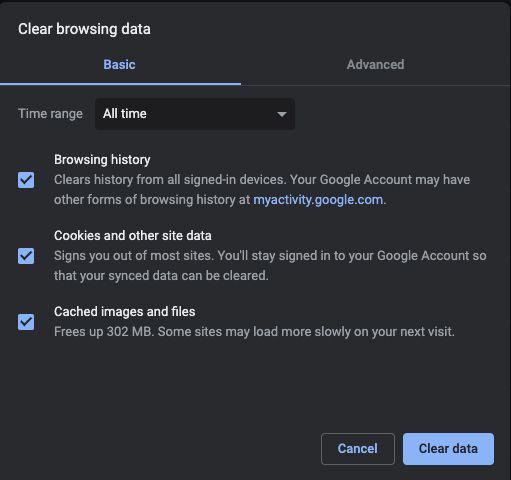Viewport: 511px width, 480px height.
Task: Select the Basic tab
Action: click(x=120, y=65)
